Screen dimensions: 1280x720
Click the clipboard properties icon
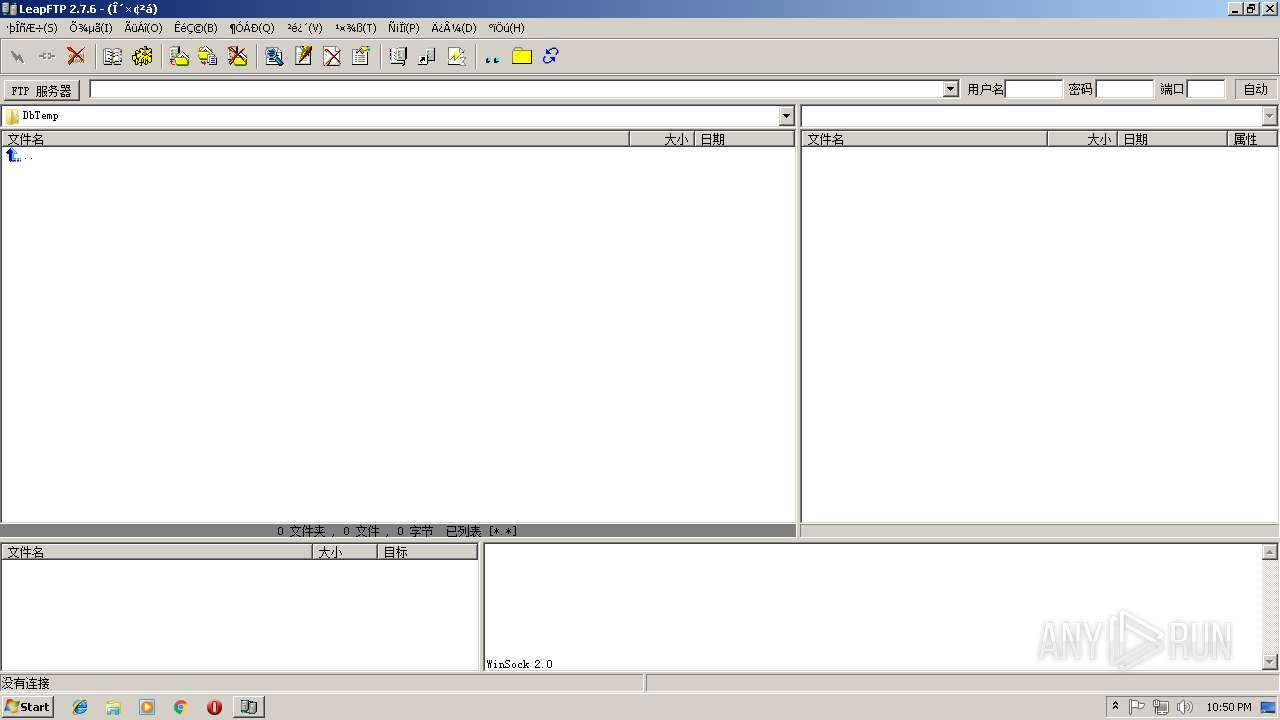(x=361, y=57)
